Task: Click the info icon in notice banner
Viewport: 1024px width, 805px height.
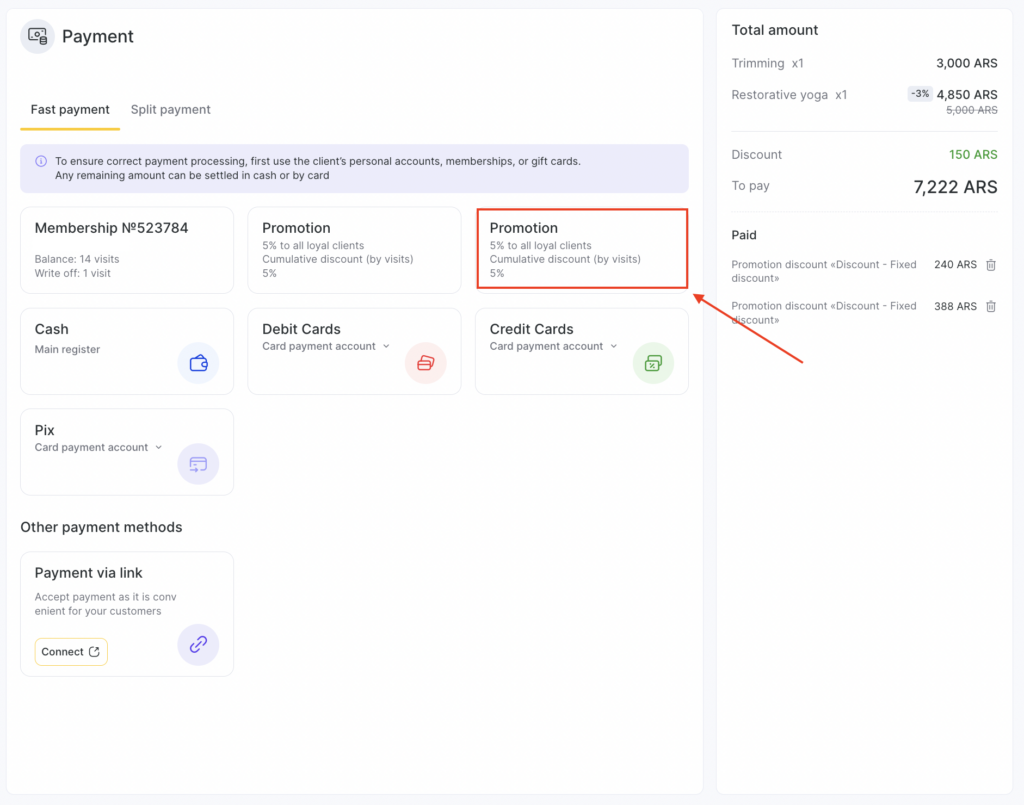Action: coord(41,161)
